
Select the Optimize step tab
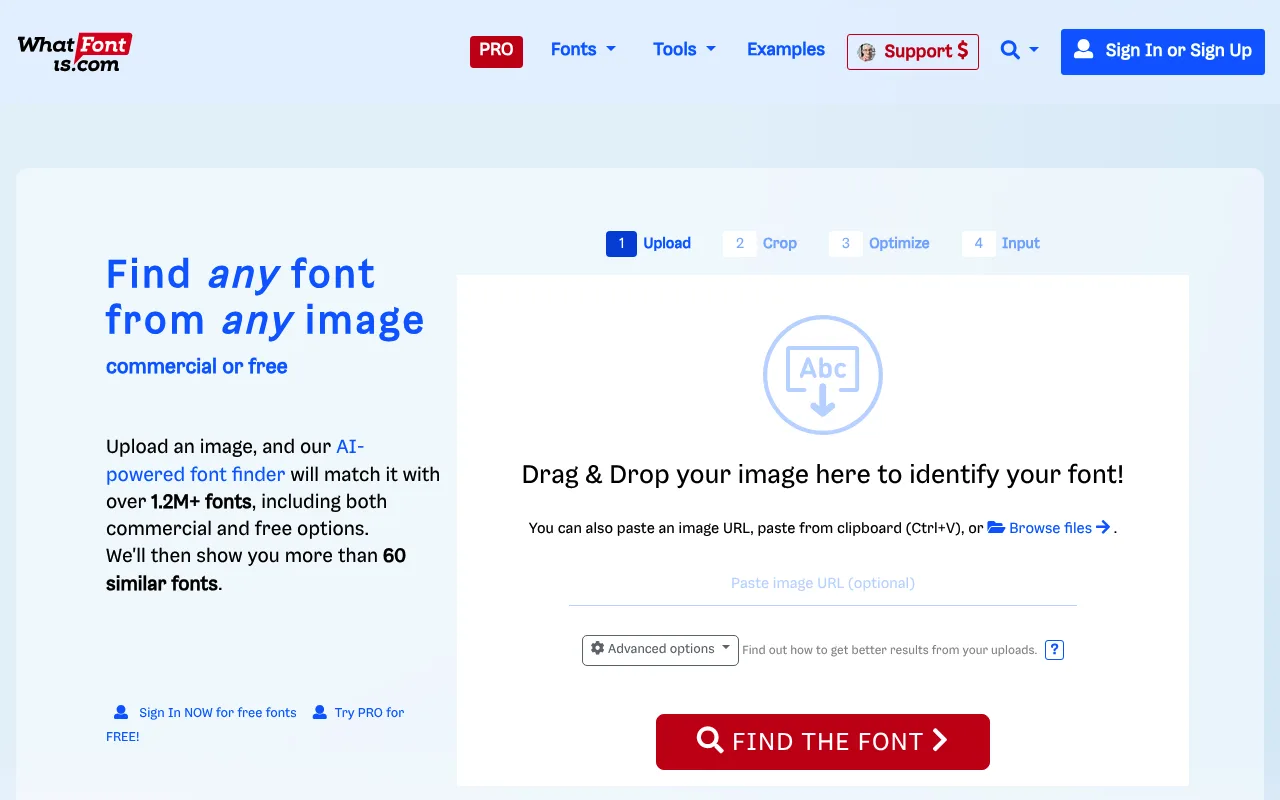[879, 243]
